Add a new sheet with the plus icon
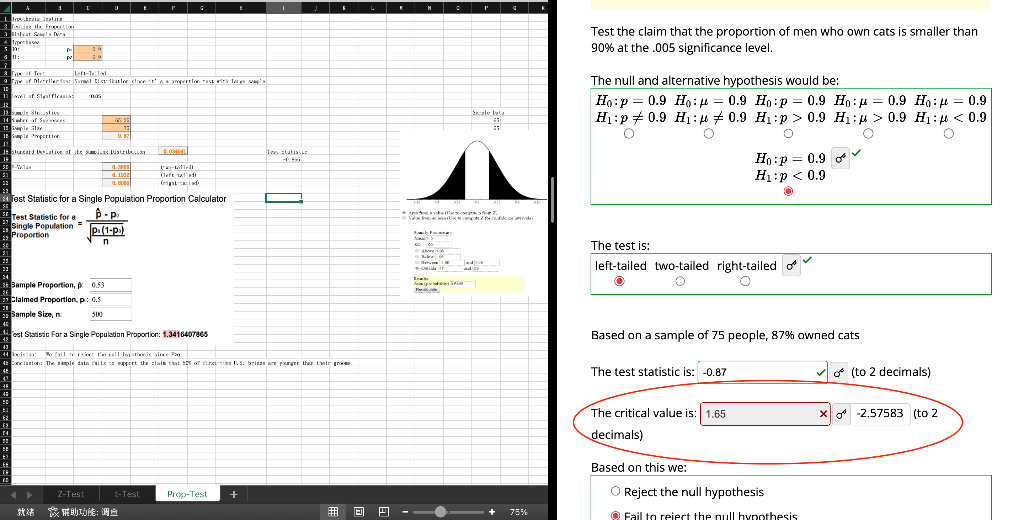The height and width of the screenshot is (520, 1024). point(234,495)
